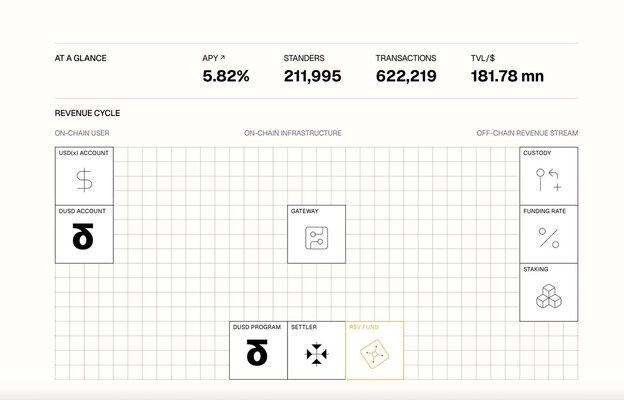Select the Funding Rate percent icon
This screenshot has width=624, height=400.
[549, 238]
